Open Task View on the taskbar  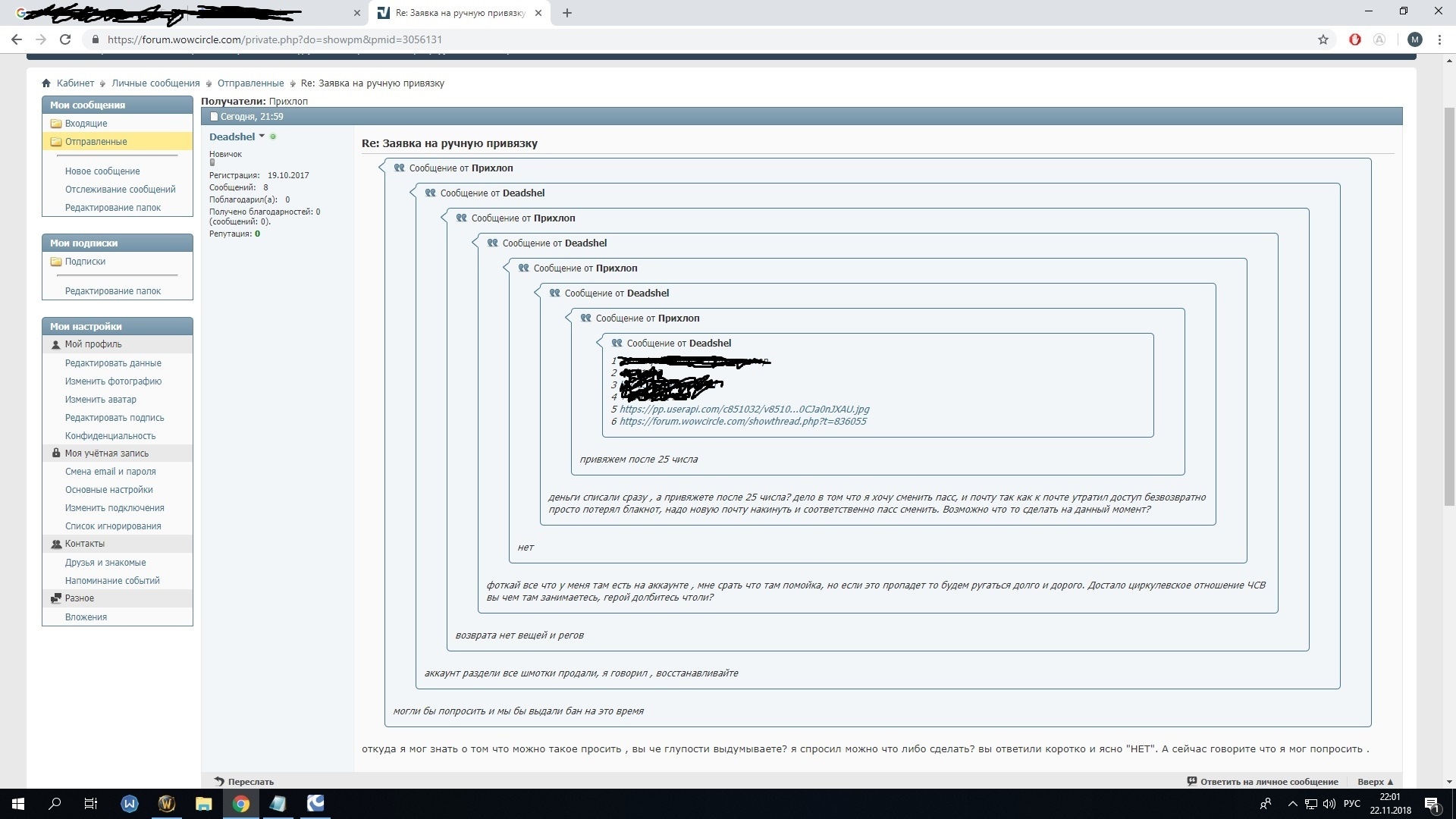(x=91, y=804)
